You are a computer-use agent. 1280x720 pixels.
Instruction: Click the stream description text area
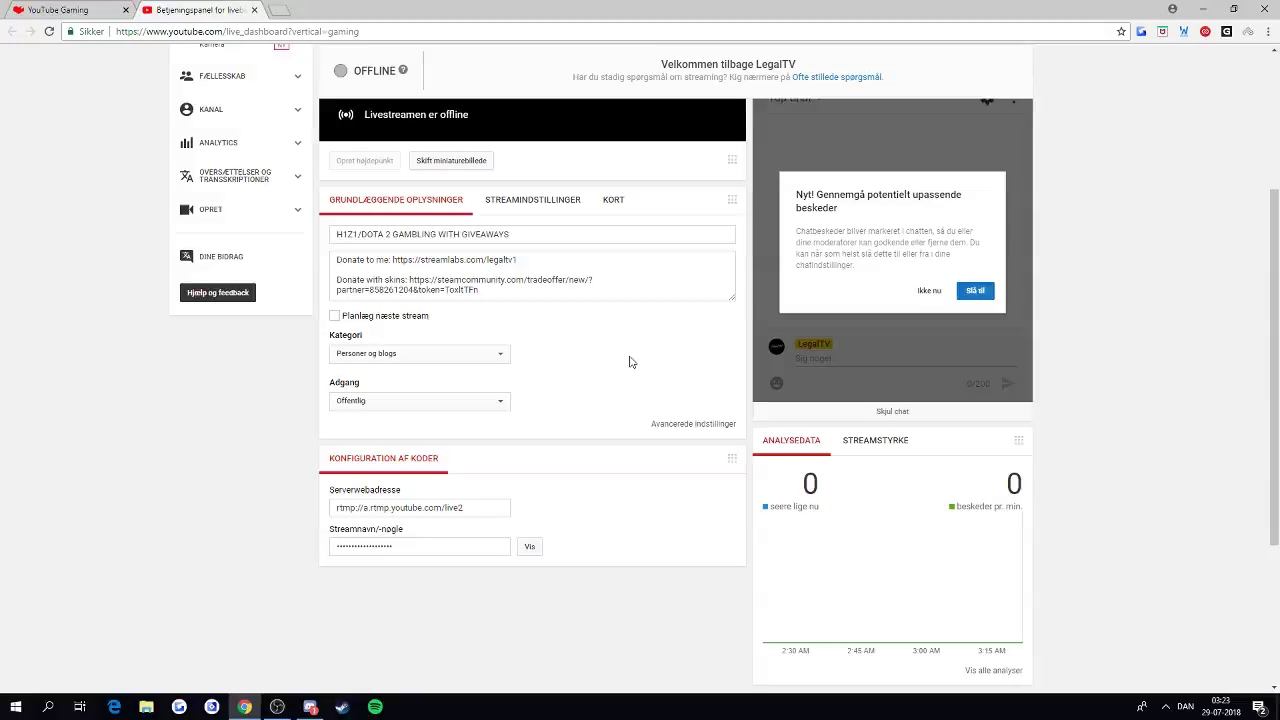pyautogui.click(x=532, y=275)
